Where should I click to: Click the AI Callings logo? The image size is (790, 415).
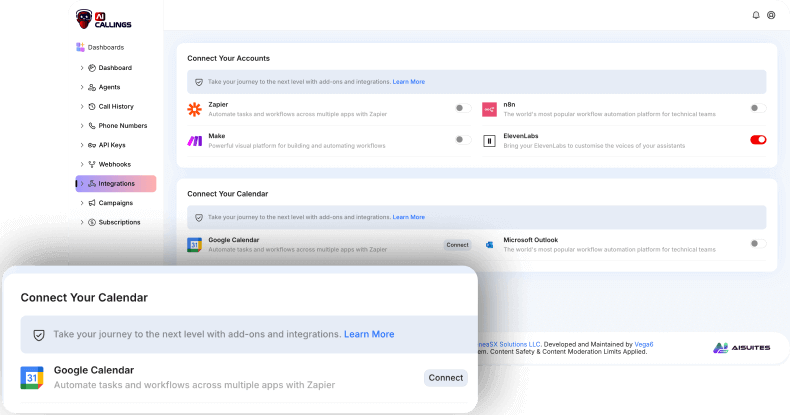point(103,19)
